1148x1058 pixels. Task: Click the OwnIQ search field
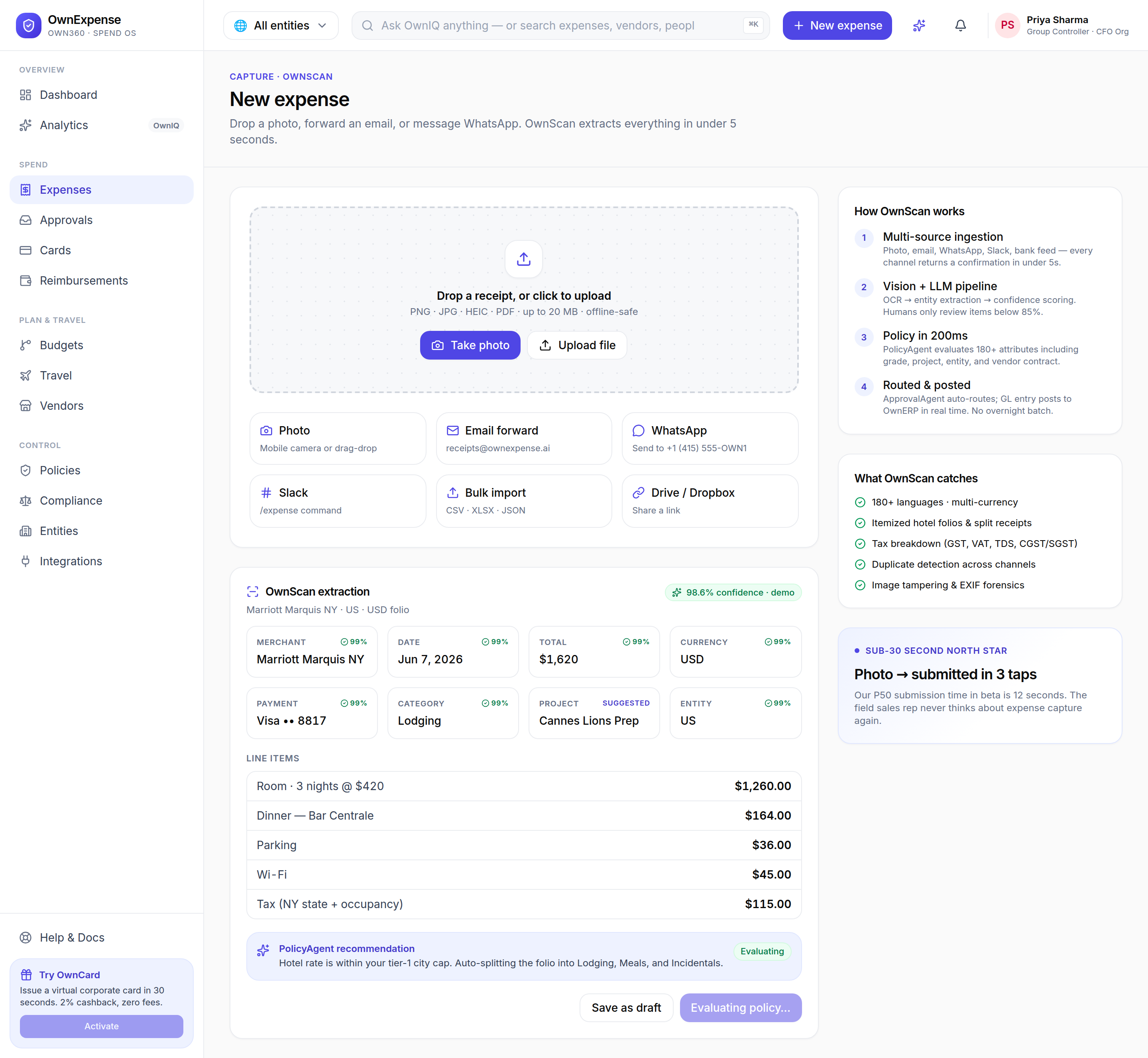pyautogui.click(x=560, y=26)
